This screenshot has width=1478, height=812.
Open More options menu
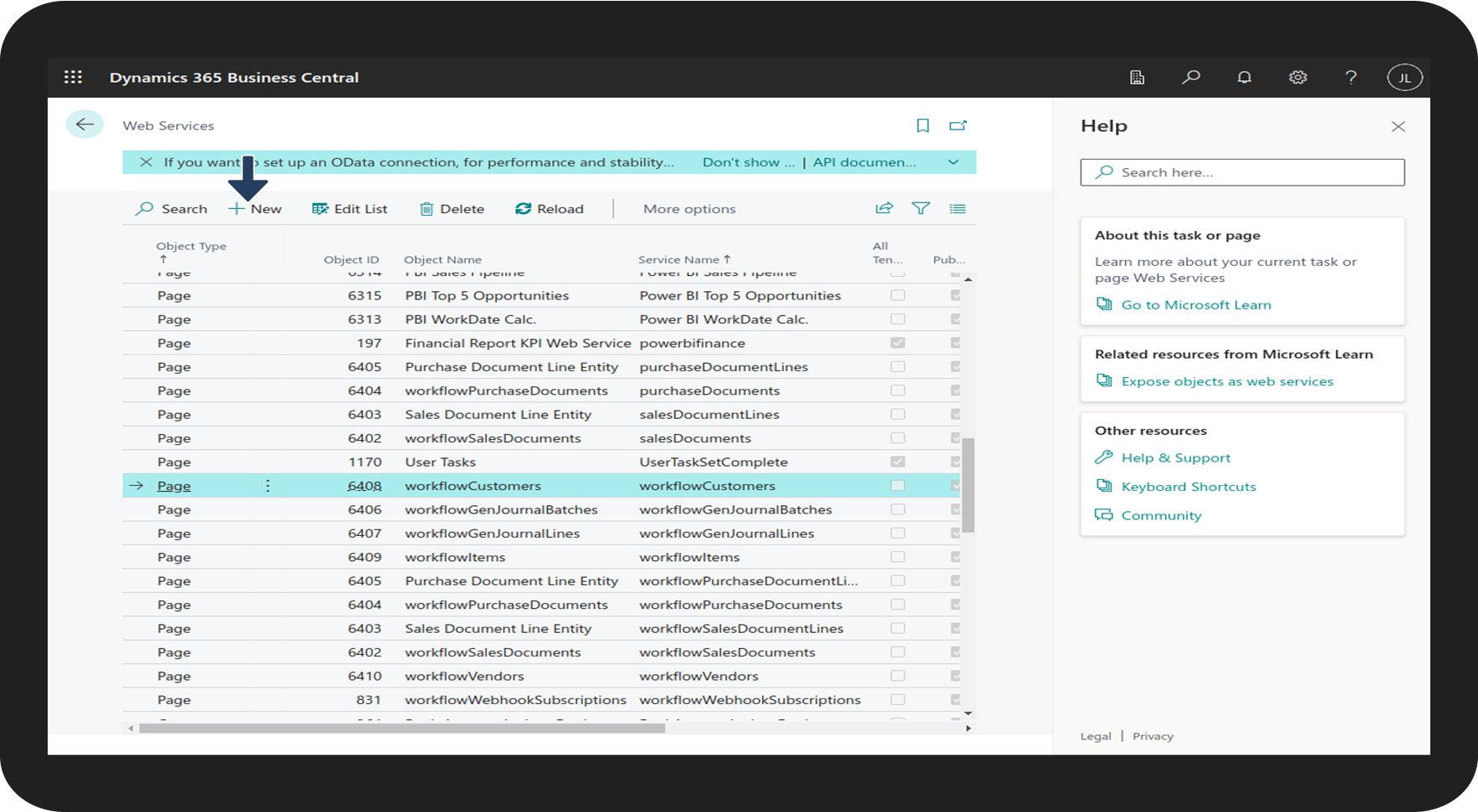(x=689, y=209)
